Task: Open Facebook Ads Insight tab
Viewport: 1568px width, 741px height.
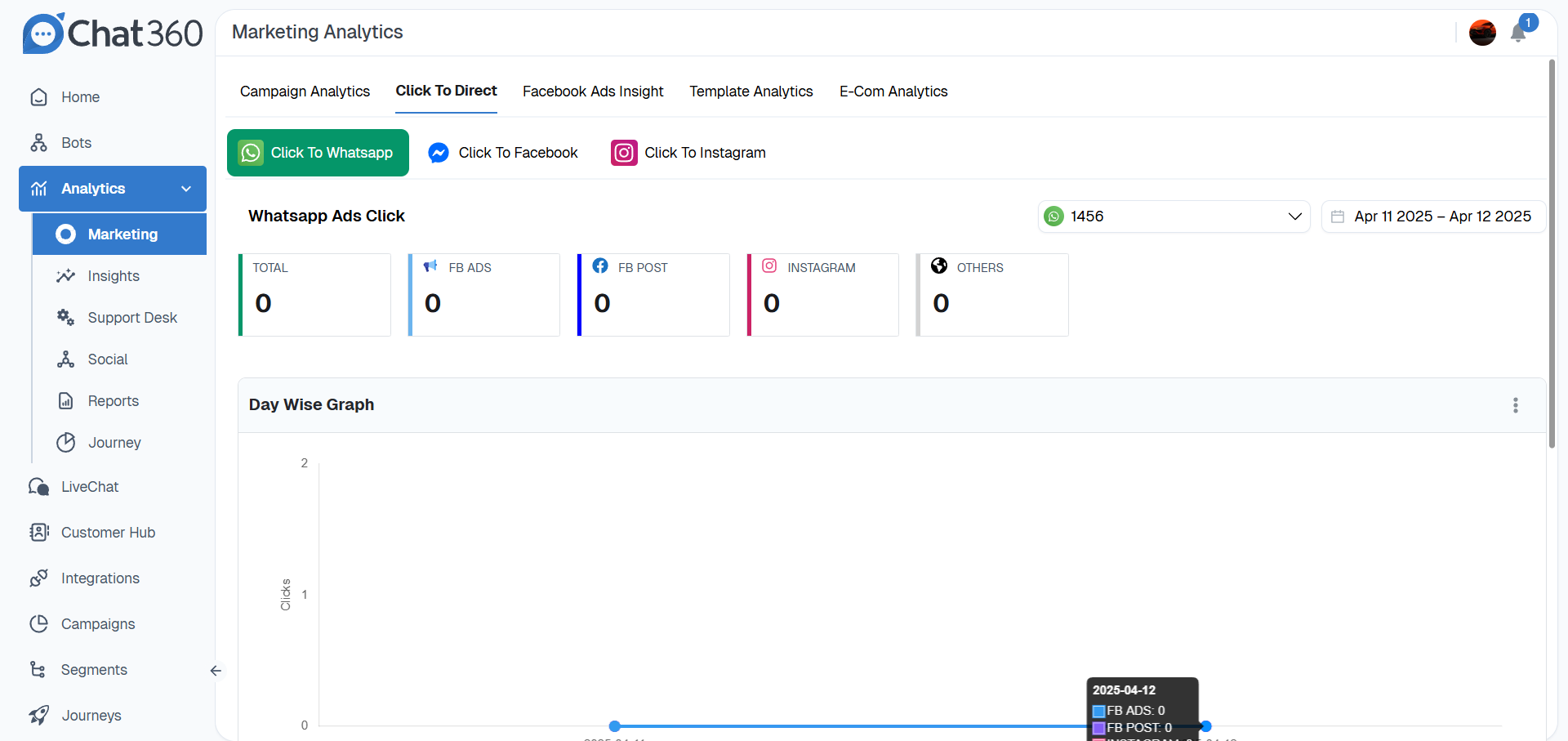Action: point(593,92)
